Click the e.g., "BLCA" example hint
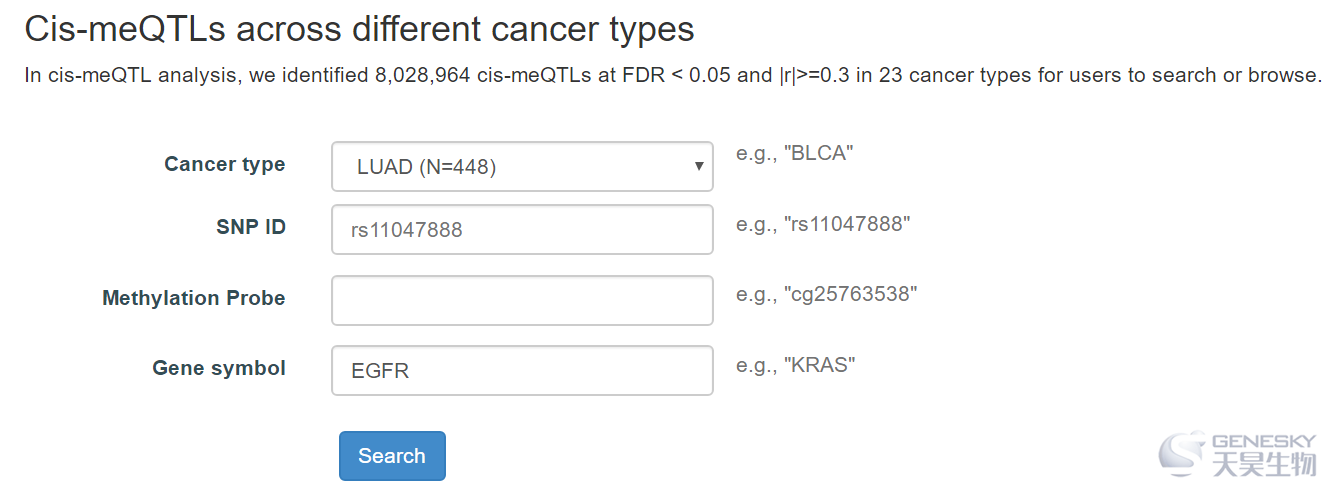The height and width of the screenshot is (485, 1337). point(795,153)
